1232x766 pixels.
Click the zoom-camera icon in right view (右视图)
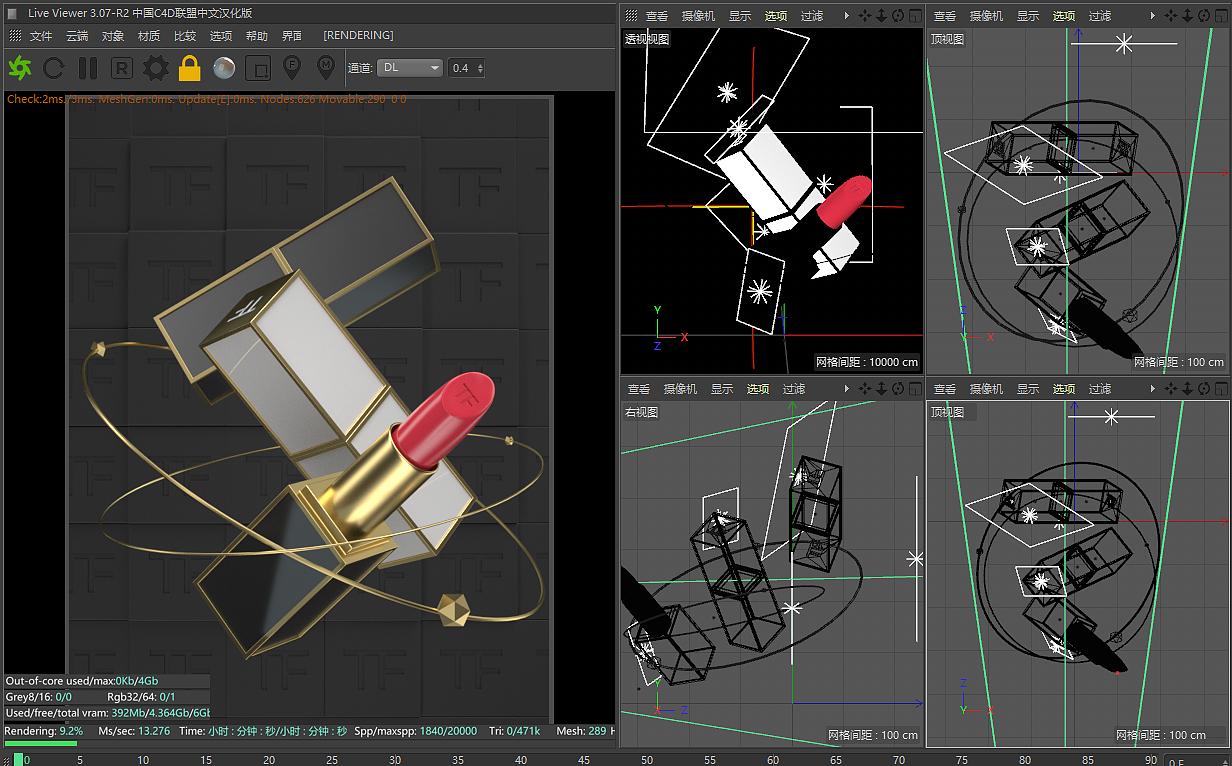coord(881,389)
